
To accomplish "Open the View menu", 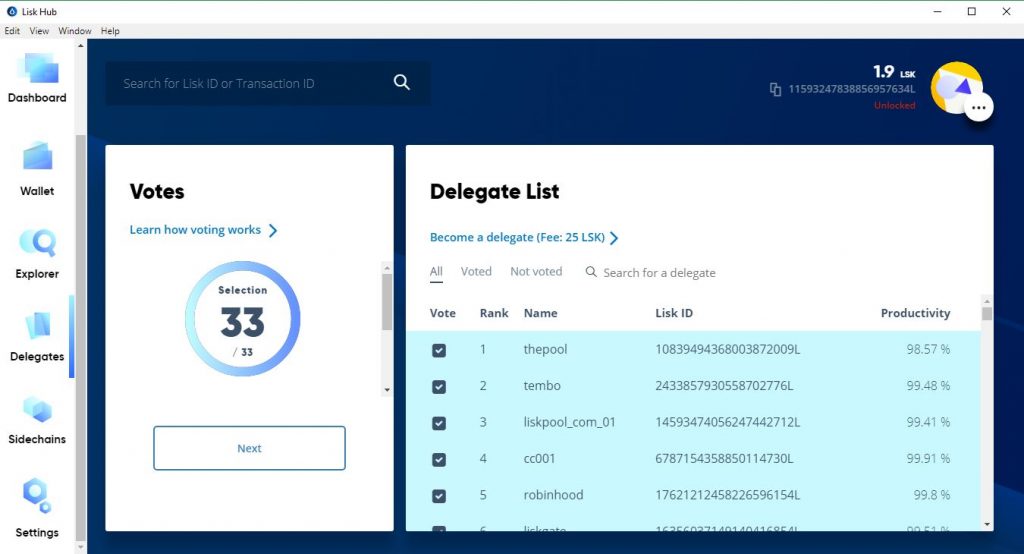I will click(x=39, y=31).
